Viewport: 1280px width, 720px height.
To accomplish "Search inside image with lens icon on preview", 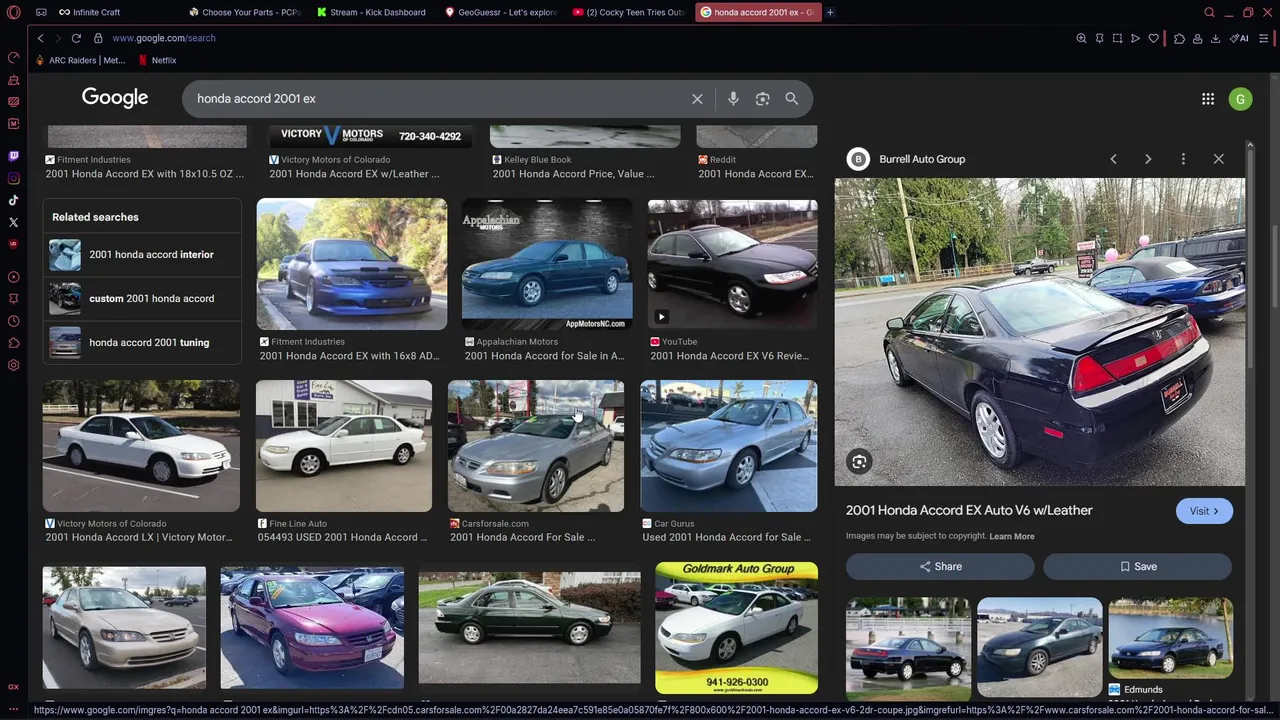I will 859,462.
